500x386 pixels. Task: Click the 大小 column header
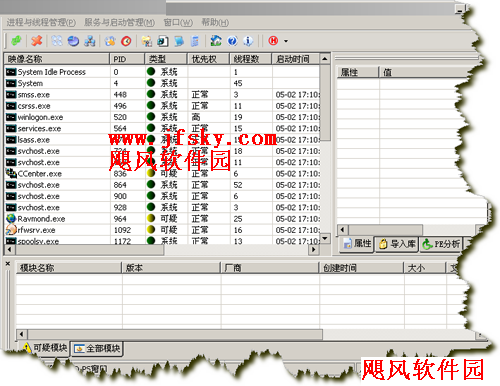point(425,268)
